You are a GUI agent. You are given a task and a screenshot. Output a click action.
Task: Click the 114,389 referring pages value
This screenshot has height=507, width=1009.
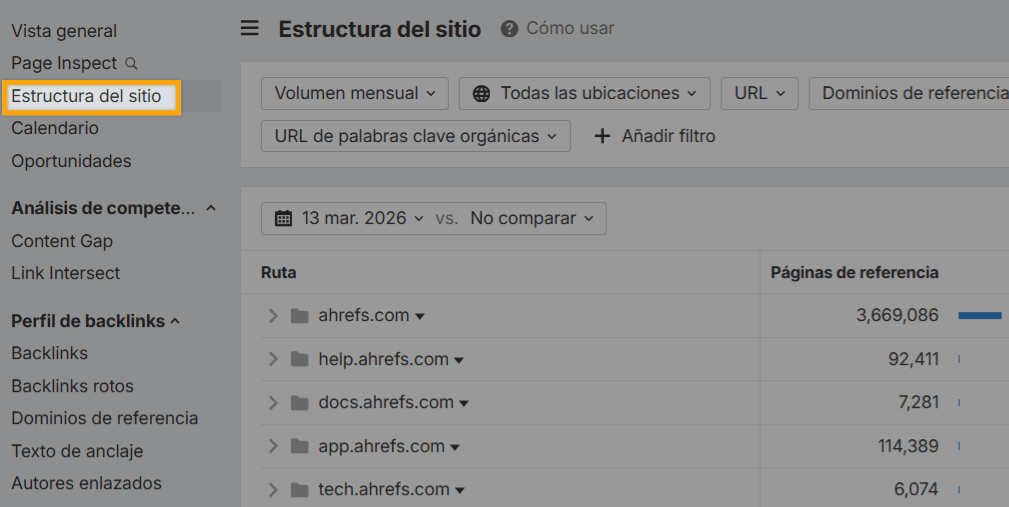[908, 446]
